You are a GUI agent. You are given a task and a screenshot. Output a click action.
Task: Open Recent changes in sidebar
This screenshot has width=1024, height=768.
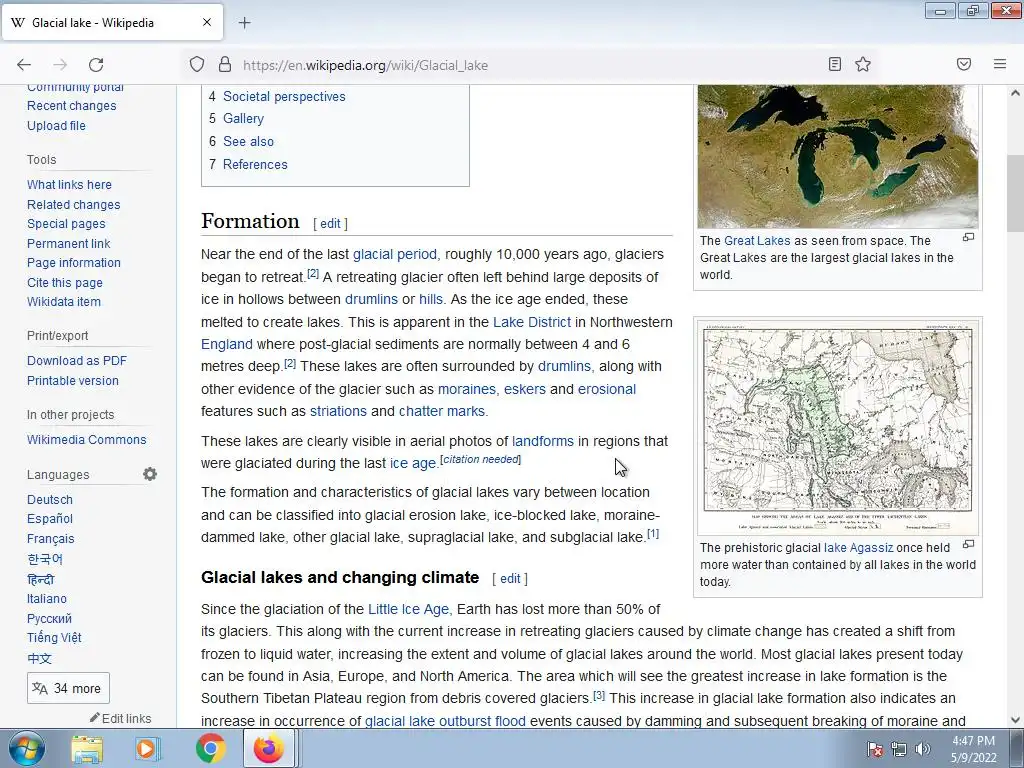click(71, 106)
